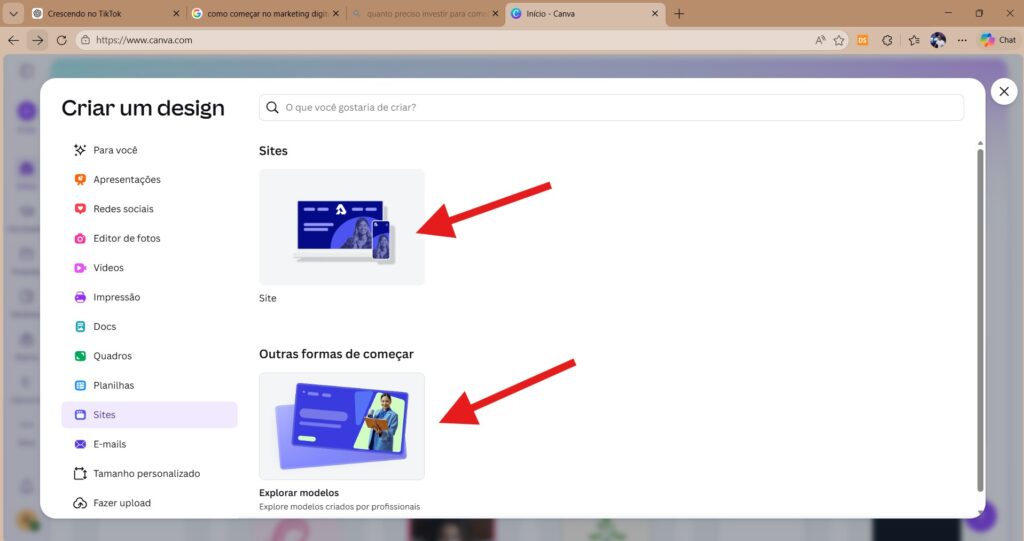Choose Tamanho personalizado option
The width and height of the screenshot is (1024, 541).
[149, 474]
